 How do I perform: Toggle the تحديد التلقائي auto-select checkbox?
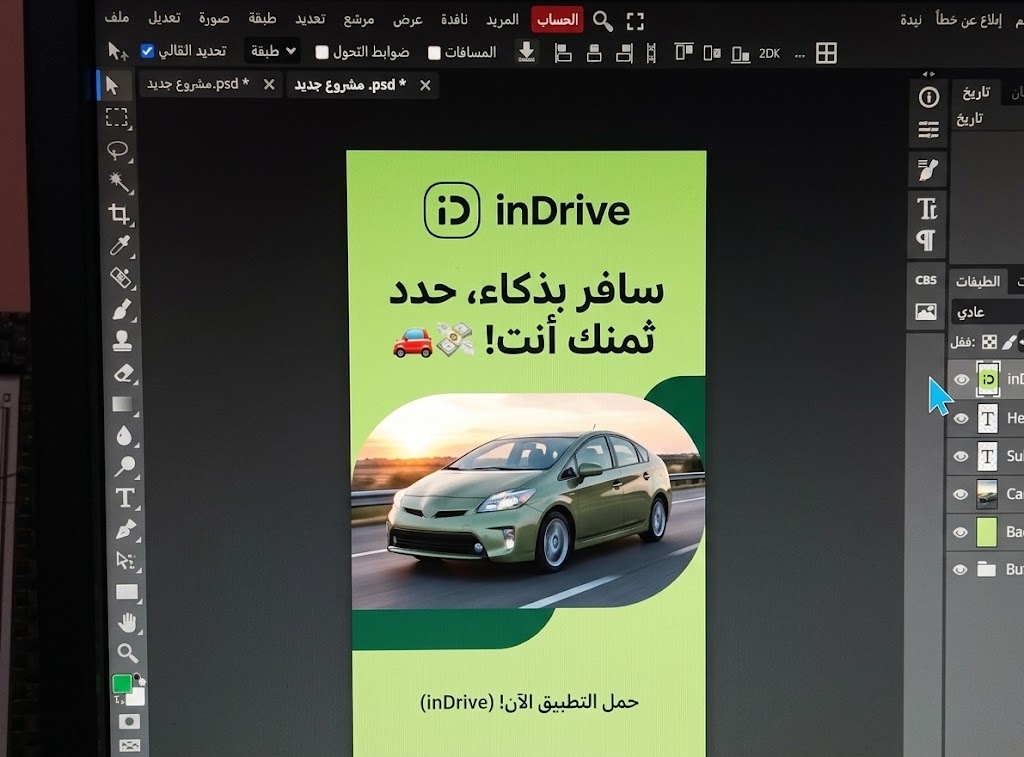(148, 51)
